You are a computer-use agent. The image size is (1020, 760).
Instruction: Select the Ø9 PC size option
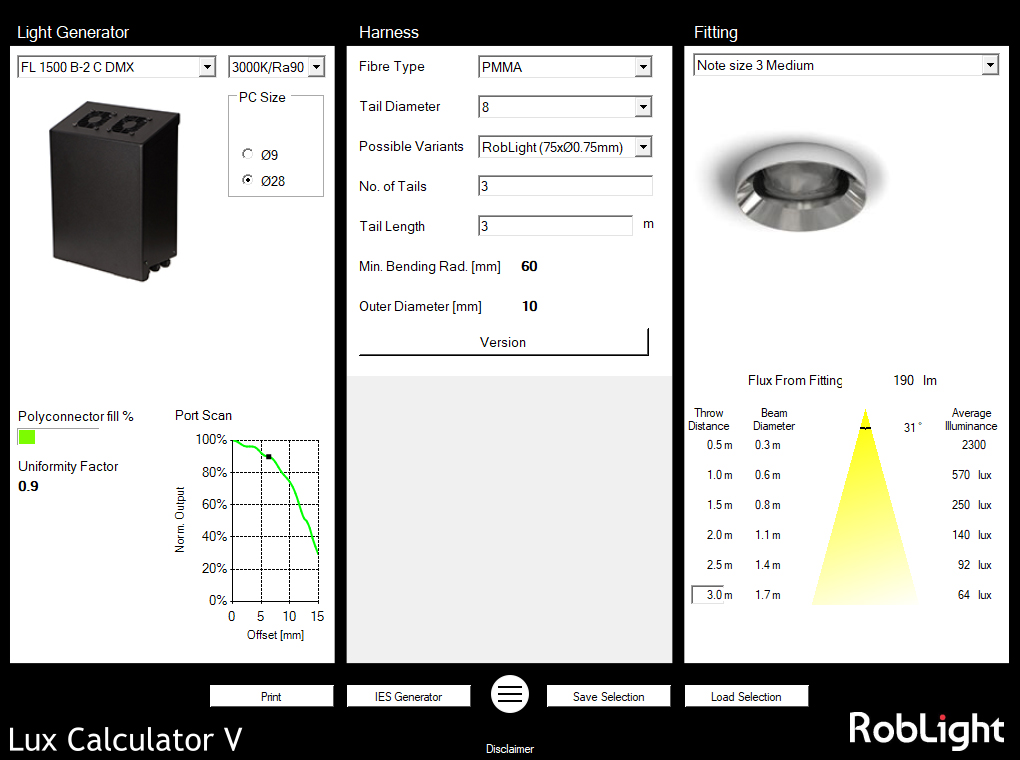click(247, 154)
